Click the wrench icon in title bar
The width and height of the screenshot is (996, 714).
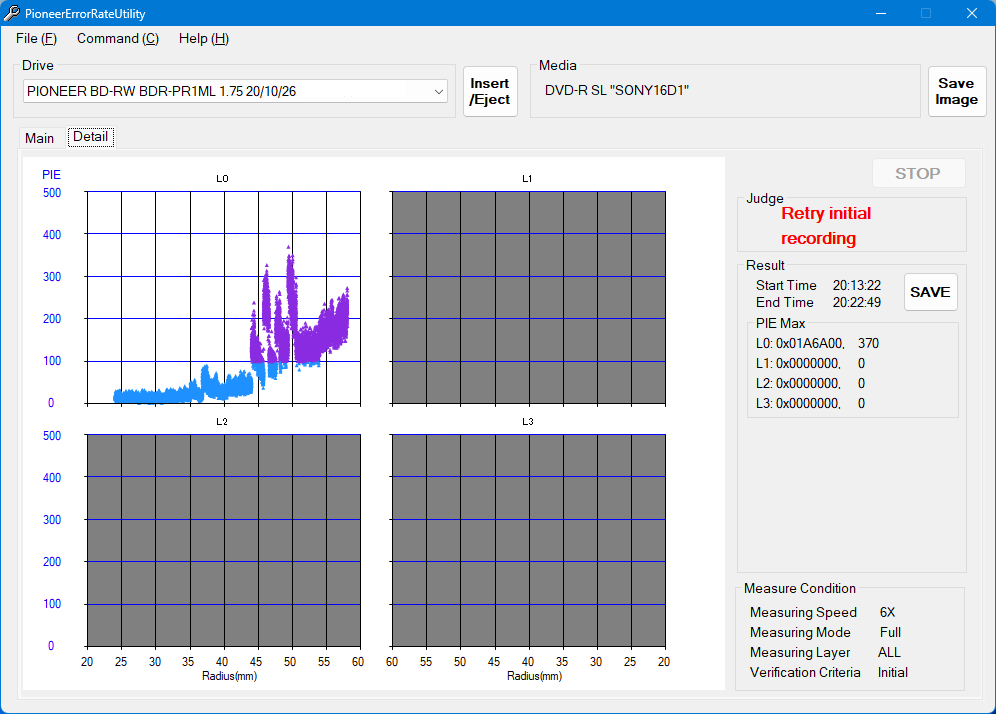click(x=11, y=13)
